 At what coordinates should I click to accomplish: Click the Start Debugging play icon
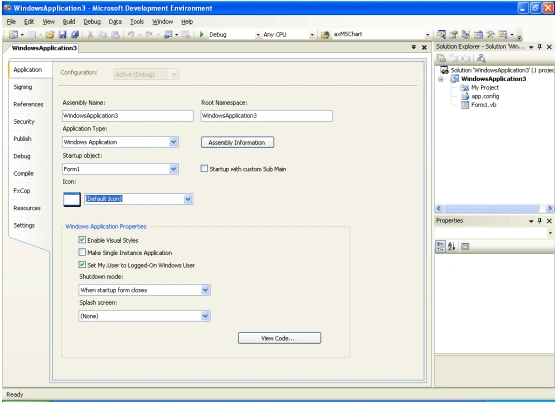tap(201, 34)
